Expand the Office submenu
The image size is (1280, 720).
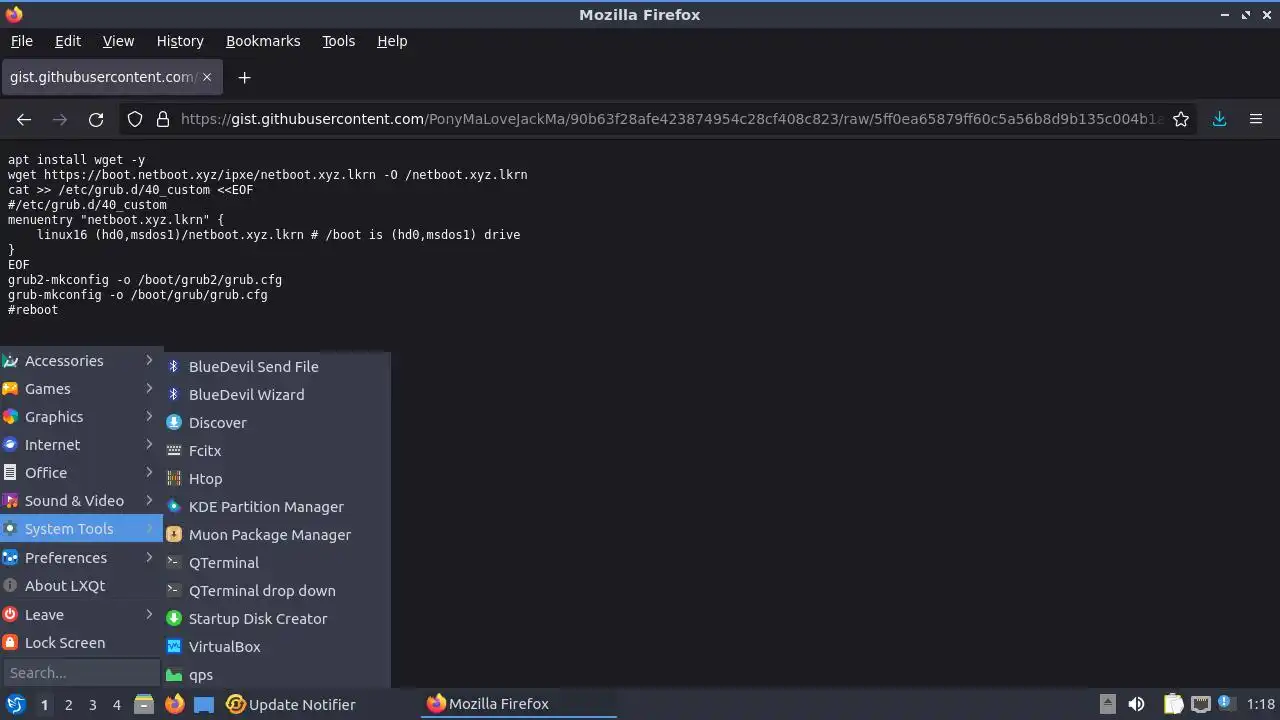coord(81,473)
